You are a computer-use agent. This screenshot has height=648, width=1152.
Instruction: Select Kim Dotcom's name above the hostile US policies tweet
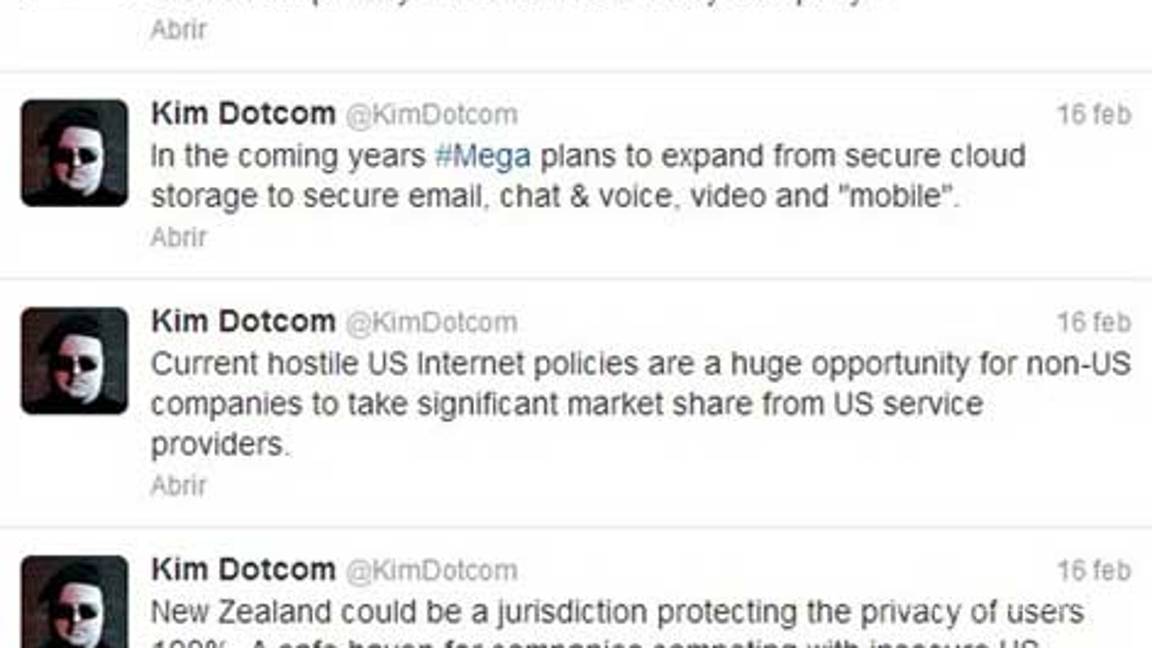[243, 322]
